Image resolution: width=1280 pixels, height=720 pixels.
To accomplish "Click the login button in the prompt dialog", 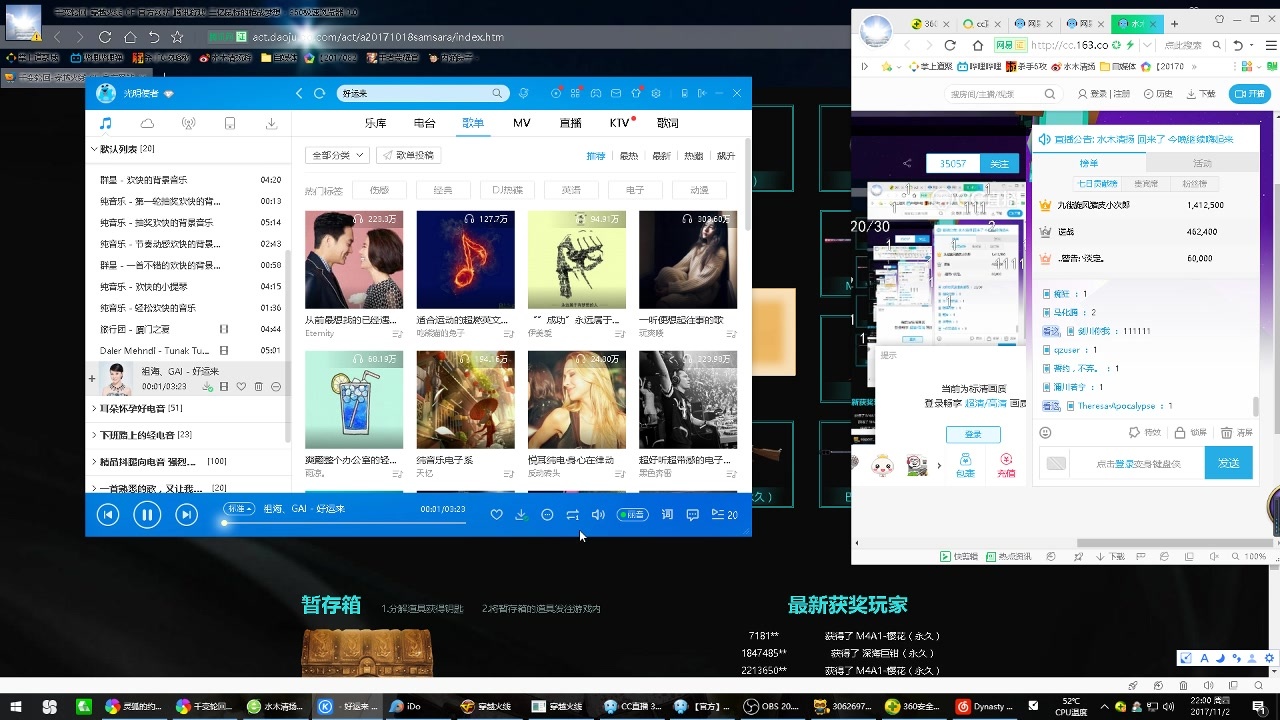I will 973,434.
